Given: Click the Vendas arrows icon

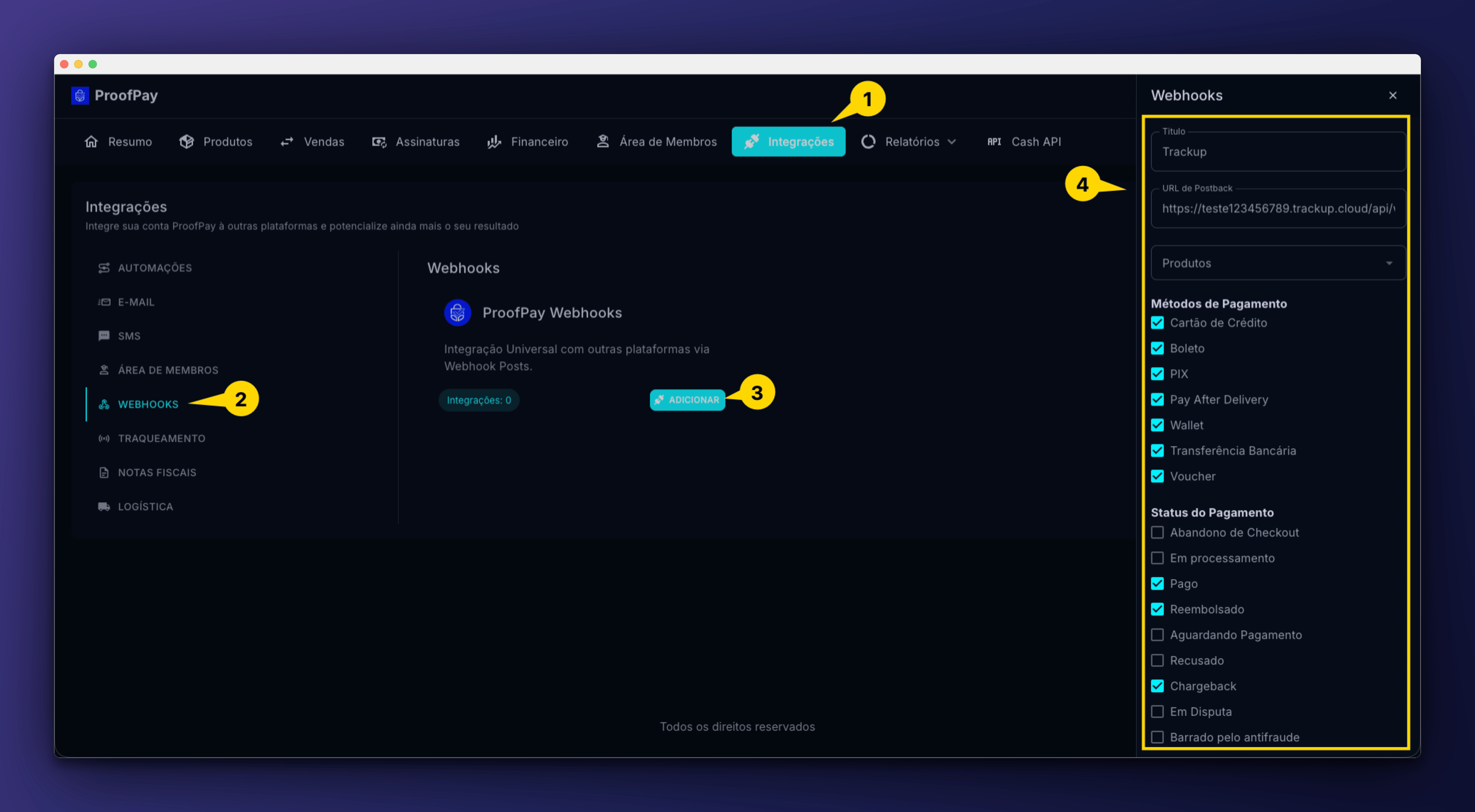Looking at the screenshot, I should point(287,141).
